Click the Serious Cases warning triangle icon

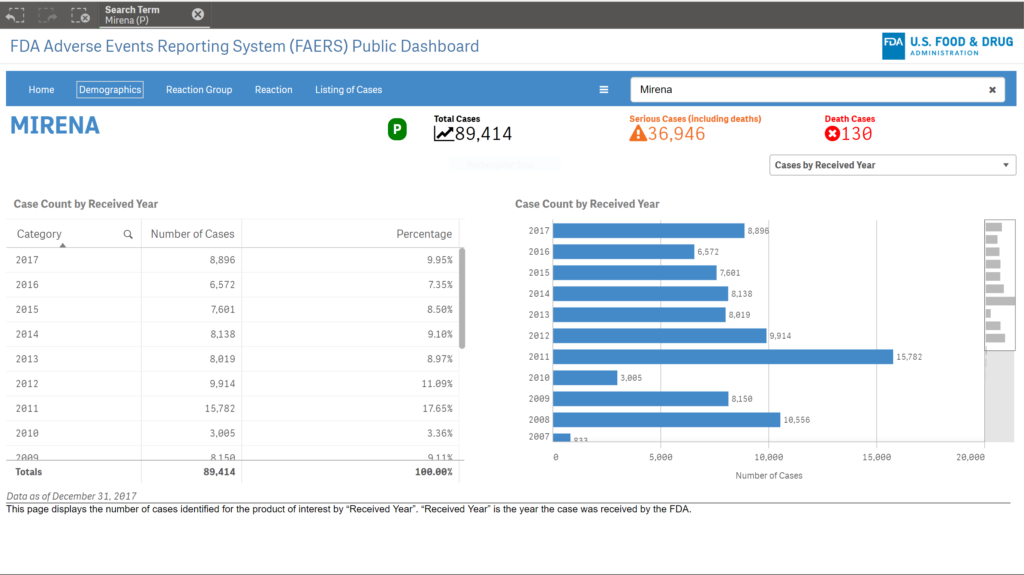pos(638,133)
